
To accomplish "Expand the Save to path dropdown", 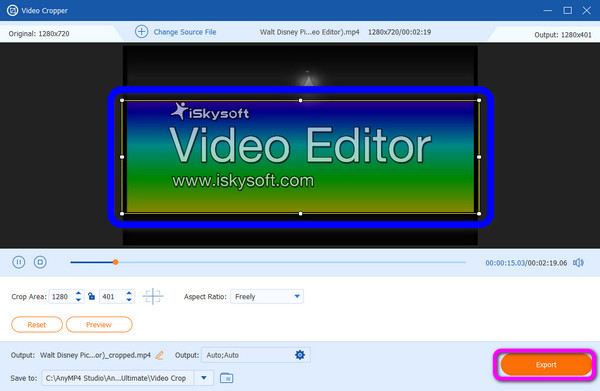I will tap(204, 378).
